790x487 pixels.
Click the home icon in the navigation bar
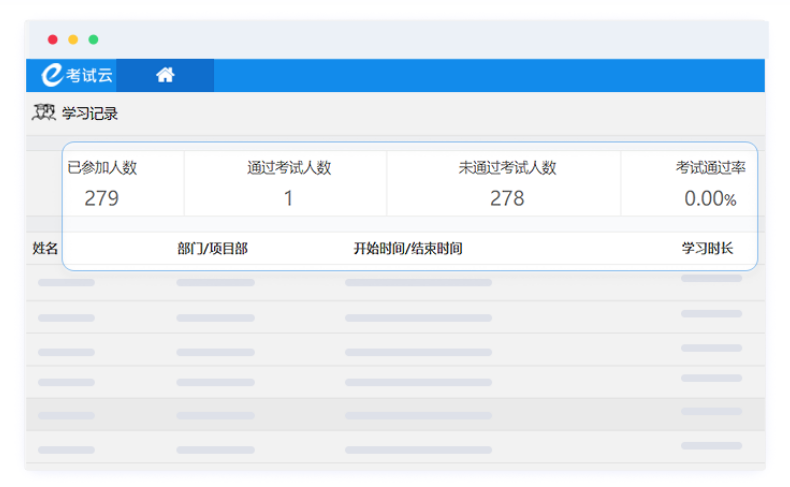tap(165, 75)
